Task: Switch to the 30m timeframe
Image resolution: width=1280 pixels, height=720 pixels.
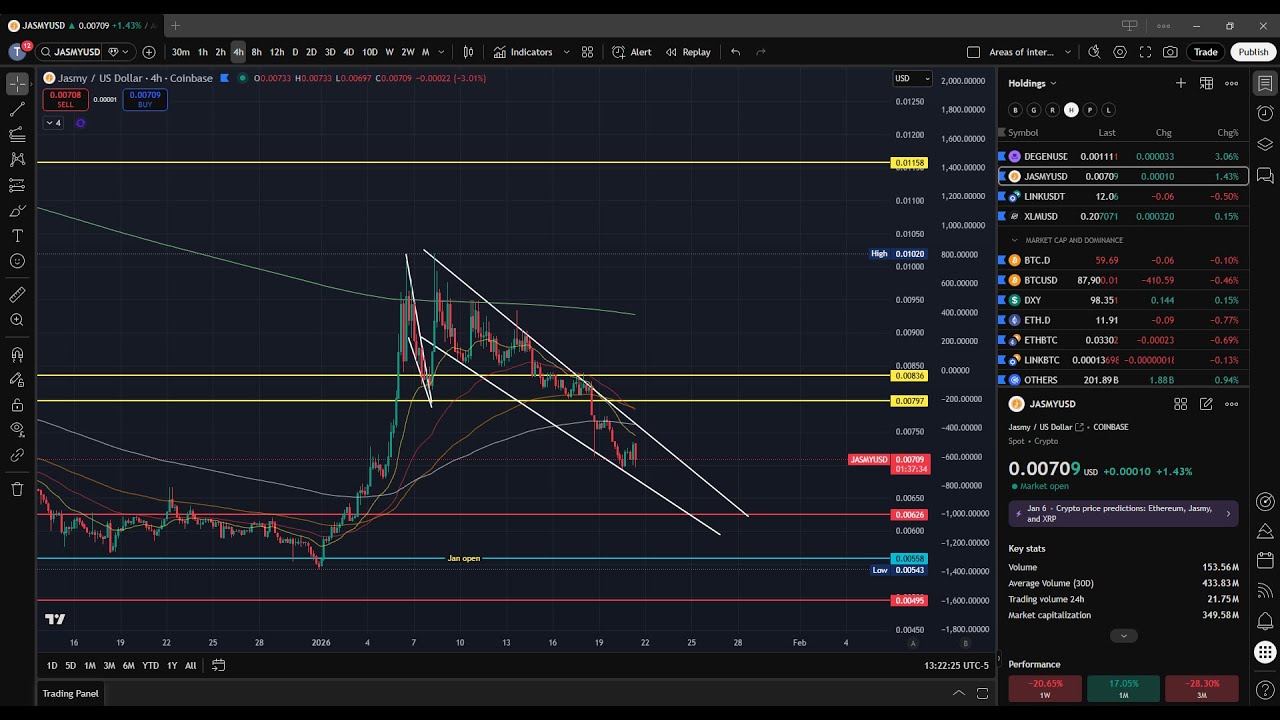Action: [180, 52]
